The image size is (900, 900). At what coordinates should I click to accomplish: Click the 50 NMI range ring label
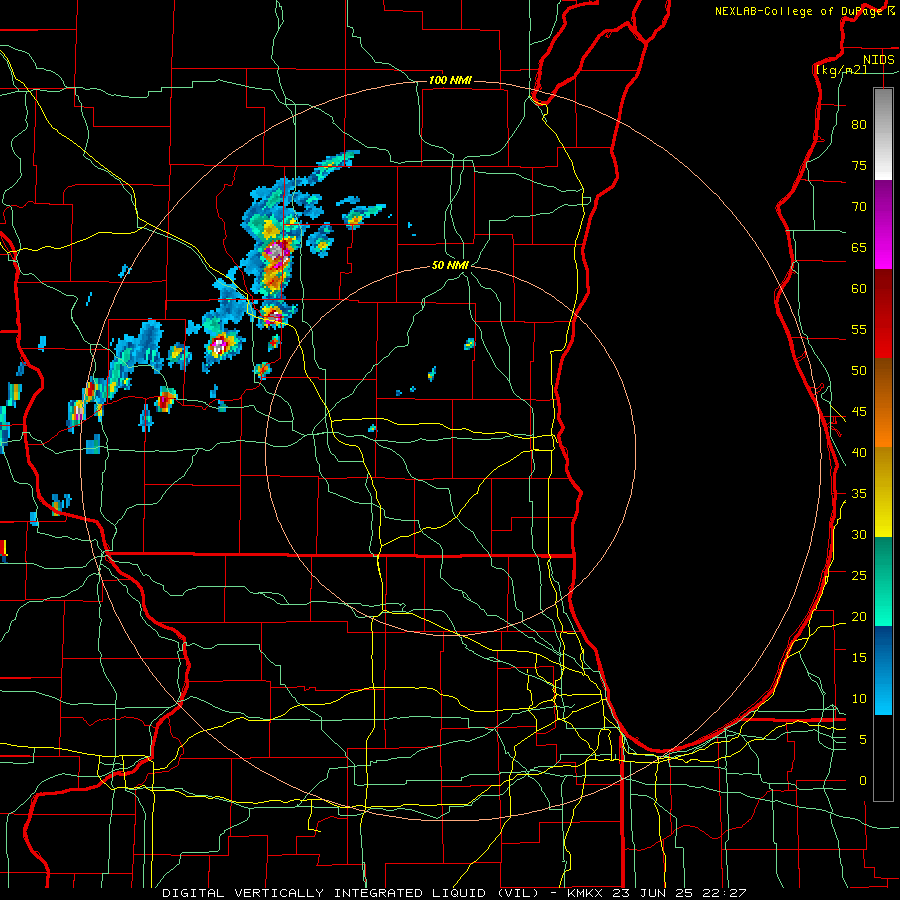click(x=451, y=265)
